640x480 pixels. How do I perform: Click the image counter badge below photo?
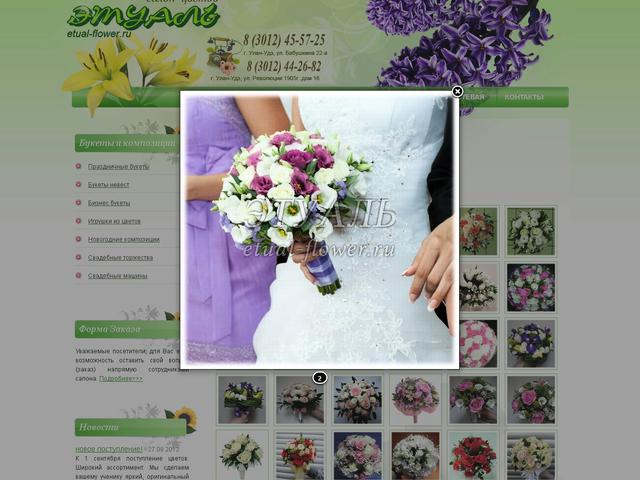319,378
